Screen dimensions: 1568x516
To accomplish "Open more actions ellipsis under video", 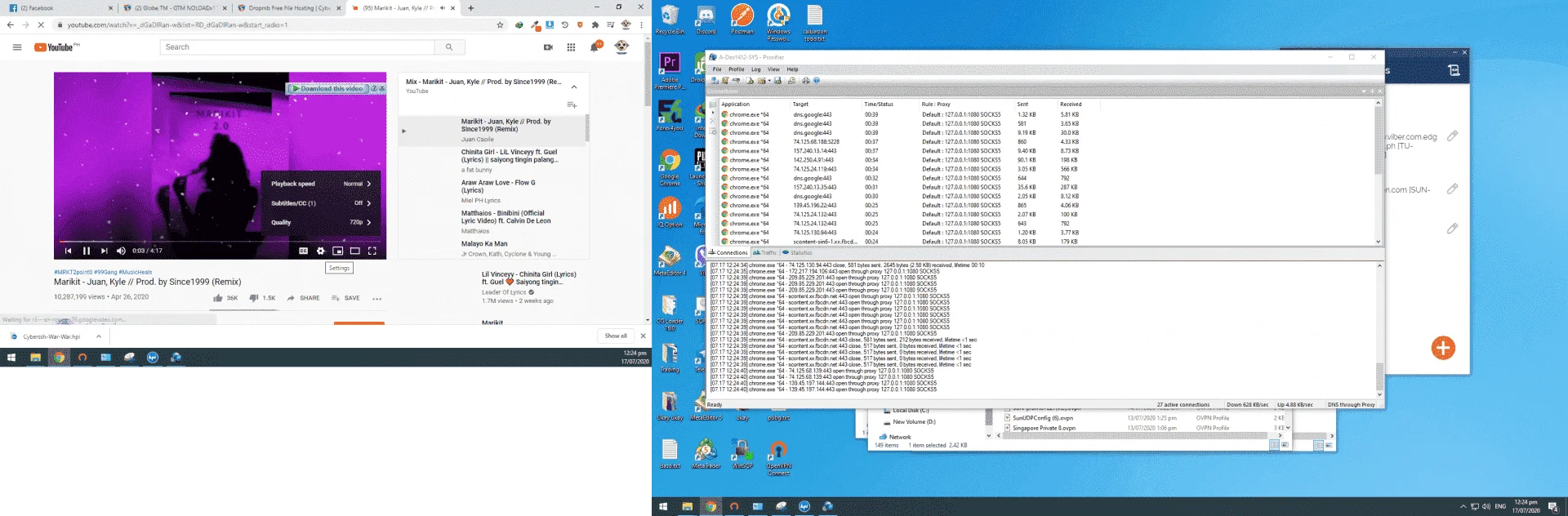I will pyautogui.click(x=376, y=299).
